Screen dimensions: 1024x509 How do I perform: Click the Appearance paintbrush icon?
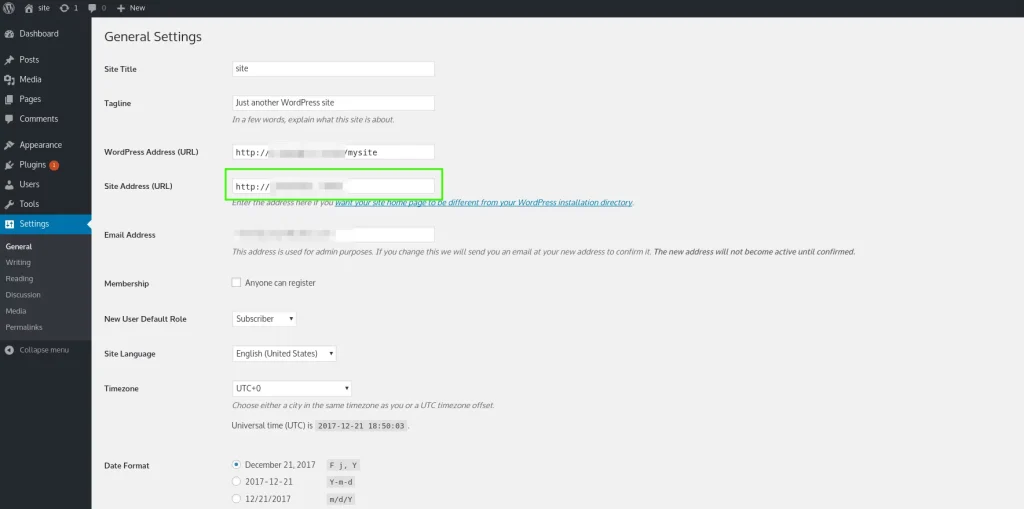point(9,145)
